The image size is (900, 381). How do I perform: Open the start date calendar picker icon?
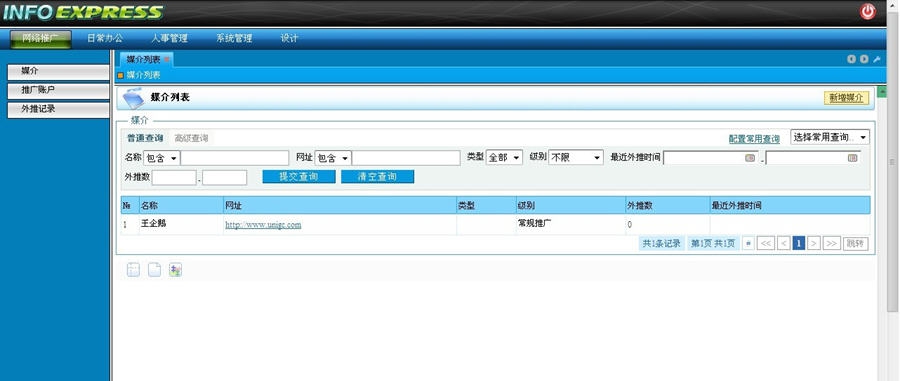point(750,158)
